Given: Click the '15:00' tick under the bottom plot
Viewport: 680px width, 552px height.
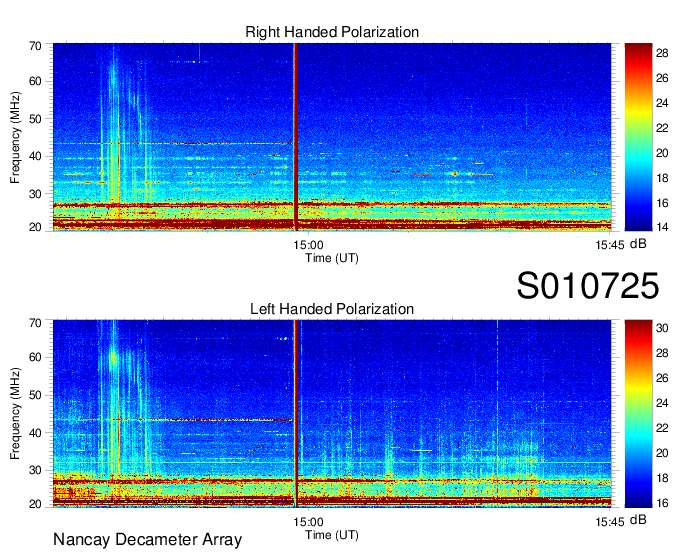Looking at the screenshot, I should click(308, 522).
